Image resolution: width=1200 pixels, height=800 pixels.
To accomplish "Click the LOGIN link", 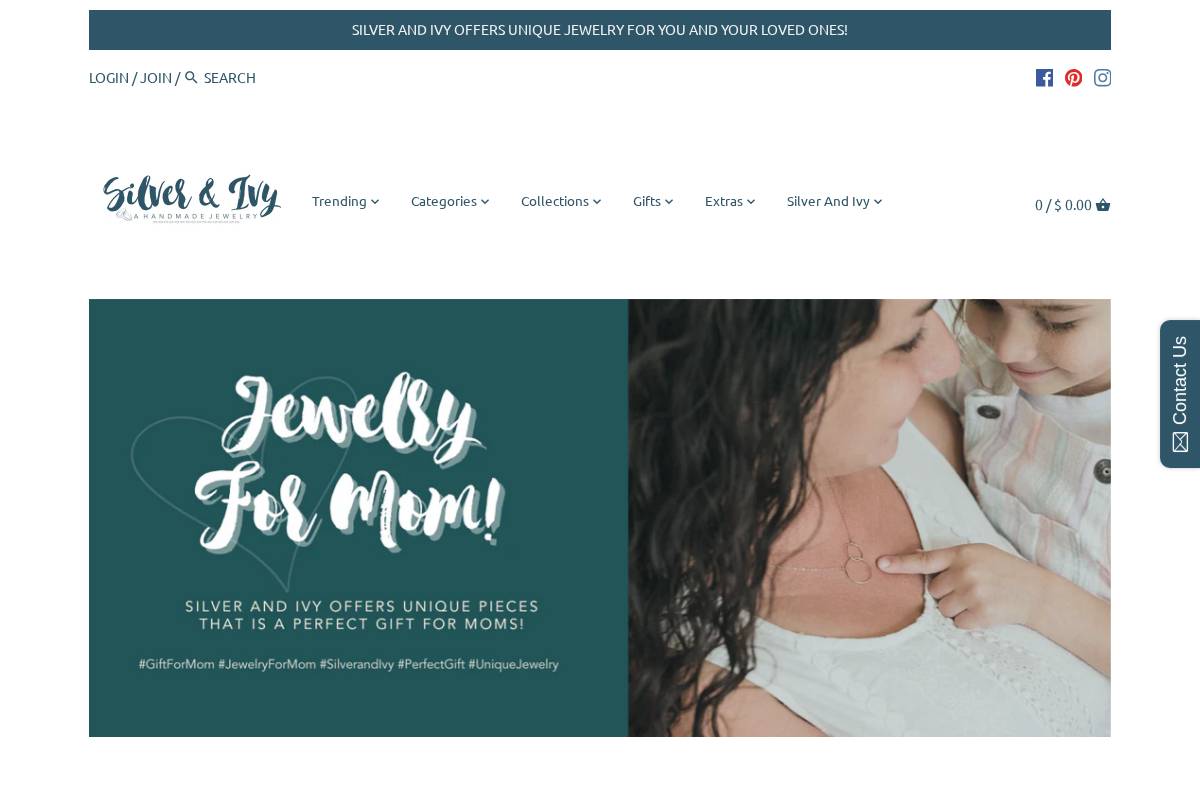I will click(109, 78).
